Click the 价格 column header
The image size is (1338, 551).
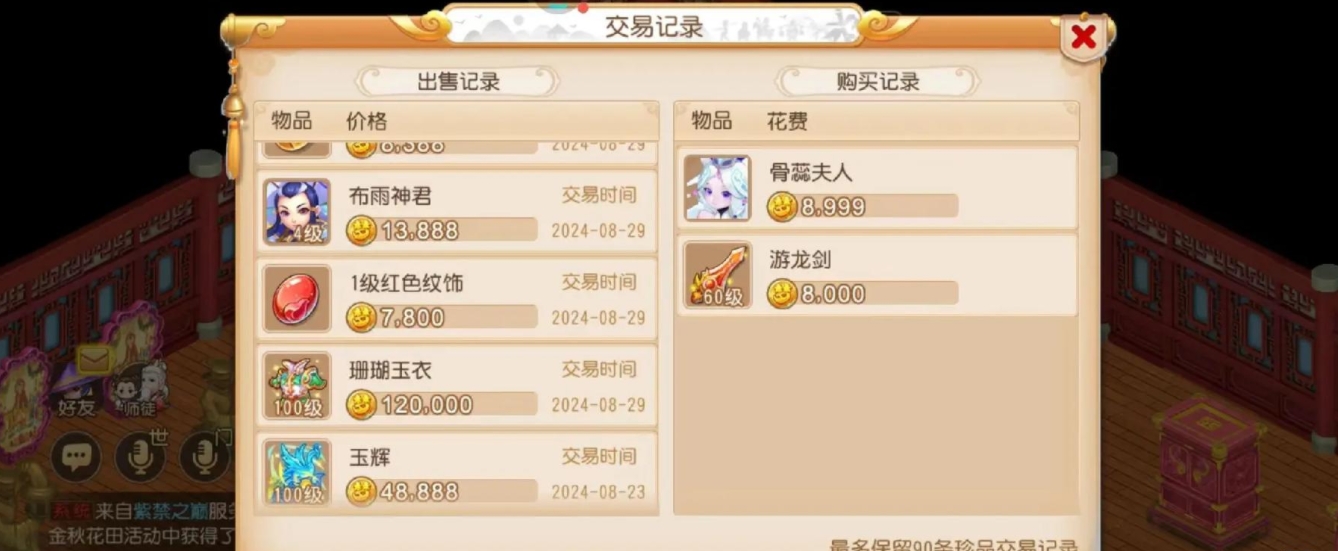[366, 121]
